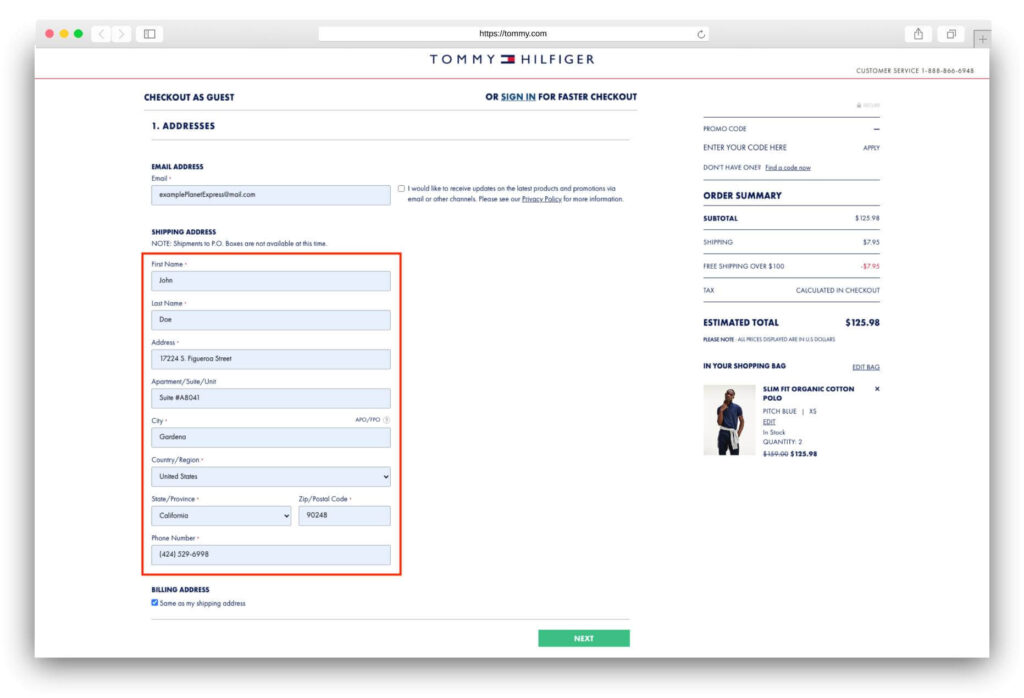Open the Safari share icon

(918, 34)
